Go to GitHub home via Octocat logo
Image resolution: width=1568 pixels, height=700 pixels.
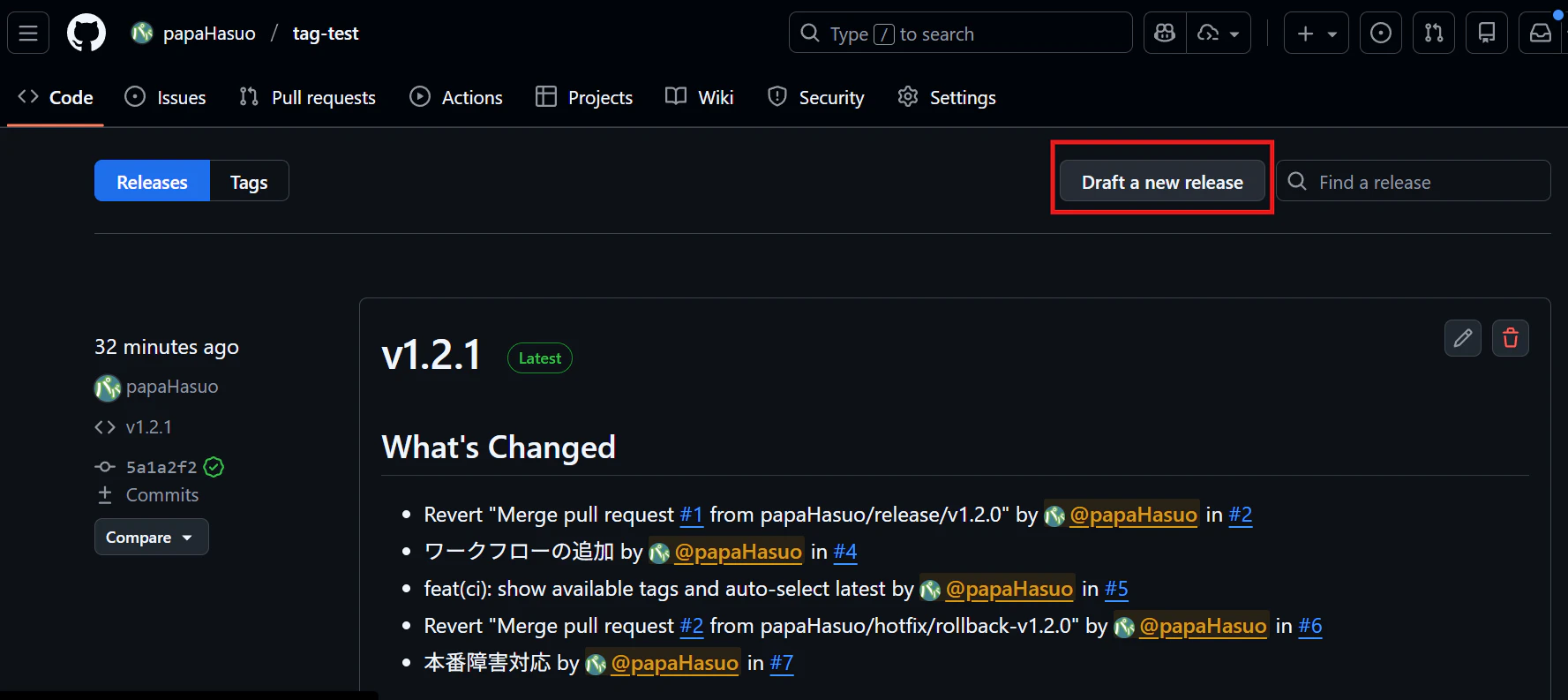86,34
